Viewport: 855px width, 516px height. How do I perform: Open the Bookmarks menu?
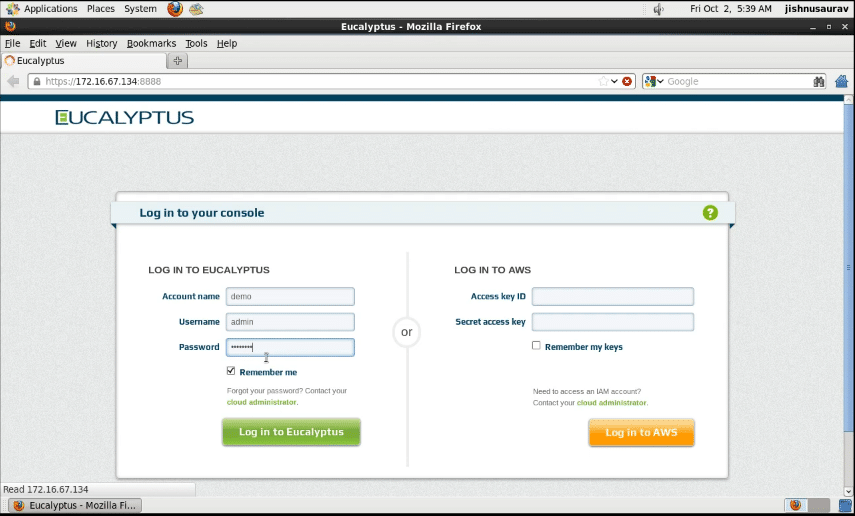pos(151,43)
